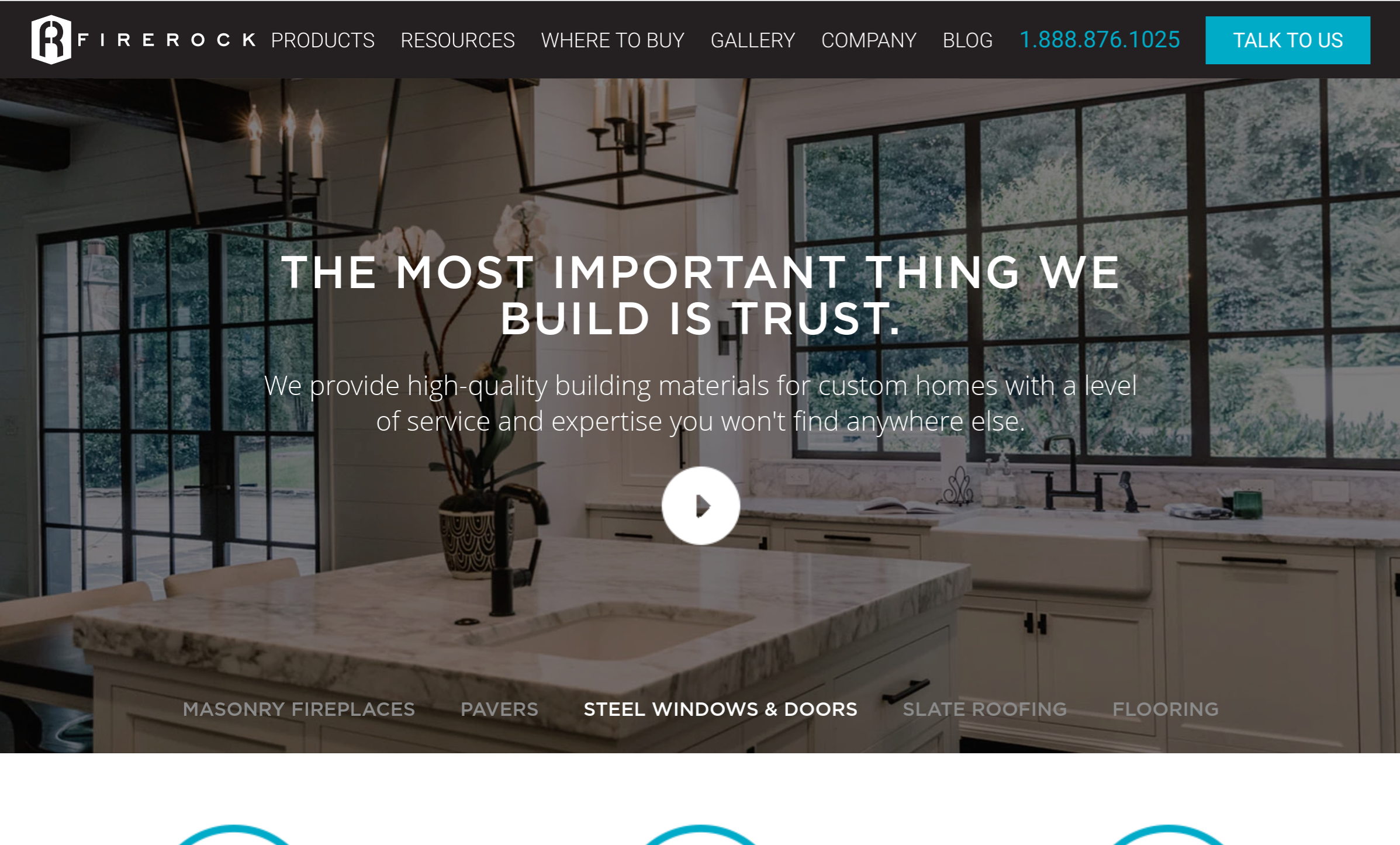This screenshot has height=845, width=1400.
Task: Click the phone number link
Action: pos(1099,40)
